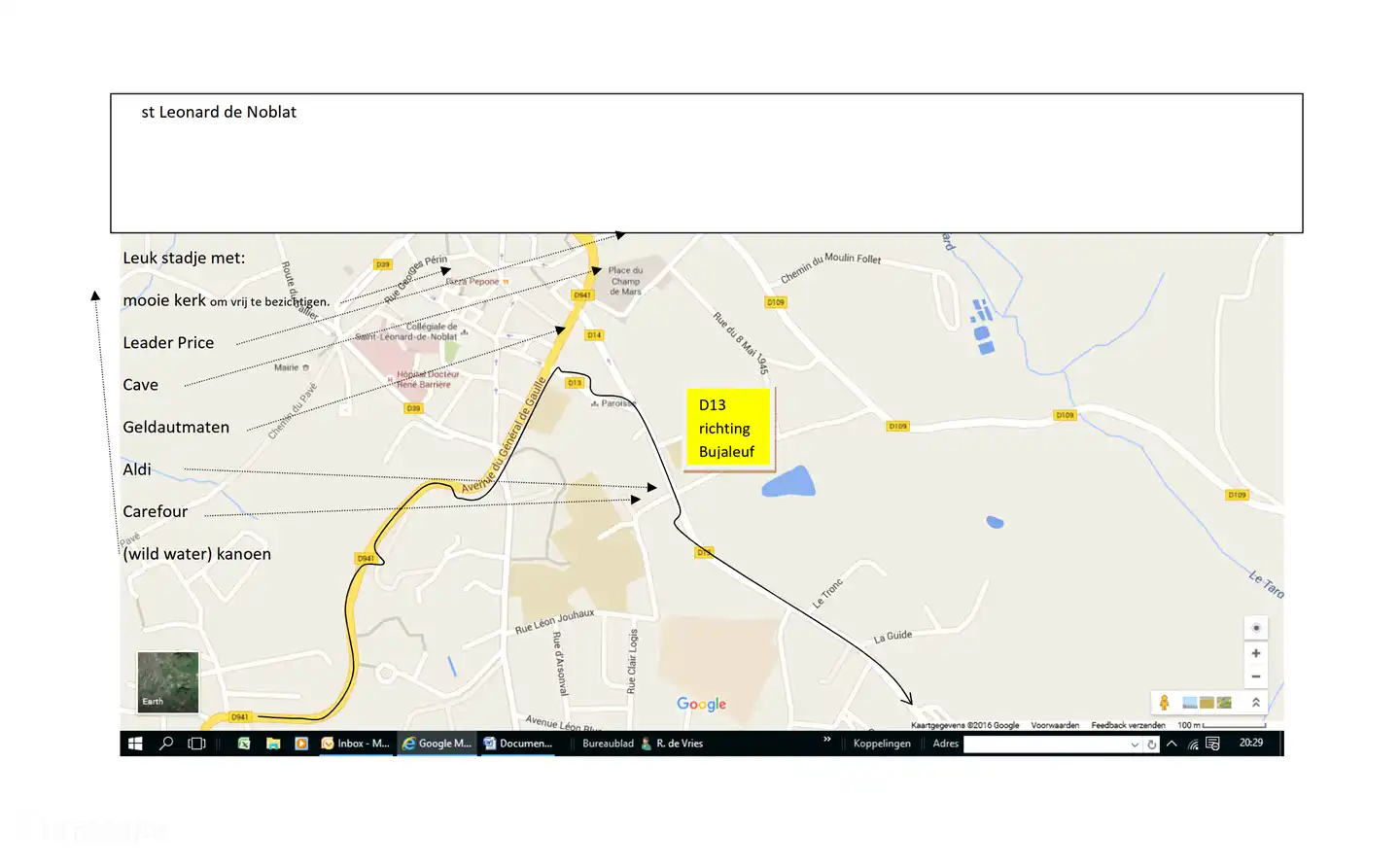The image size is (1400, 867).
Task: Click the zoom in plus button on map
Action: (x=1255, y=653)
